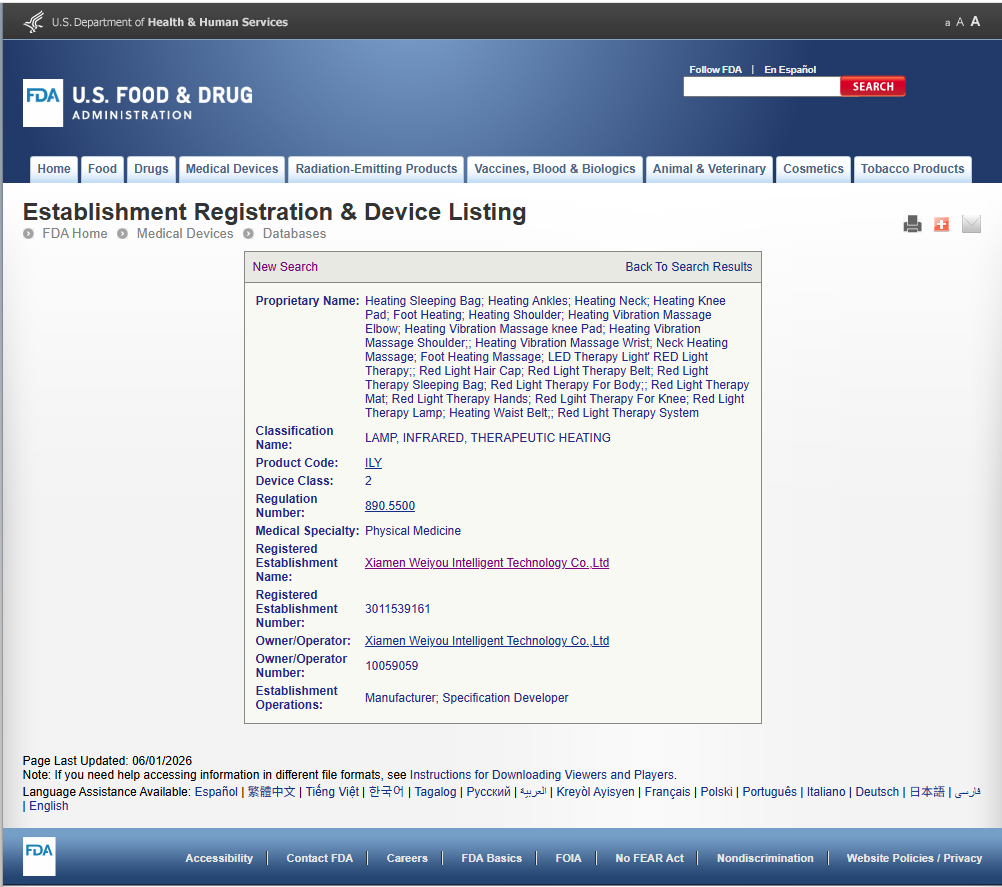Screen dimensions: 1002x887
Task: Click the Databases breadcrumb
Action: pyautogui.click(x=294, y=233)
